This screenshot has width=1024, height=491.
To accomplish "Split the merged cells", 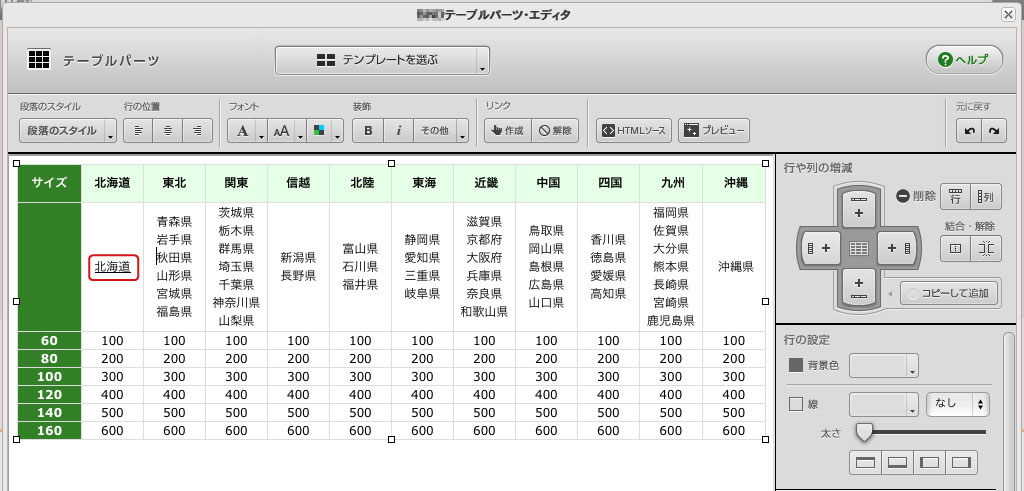I will [986, 249].
